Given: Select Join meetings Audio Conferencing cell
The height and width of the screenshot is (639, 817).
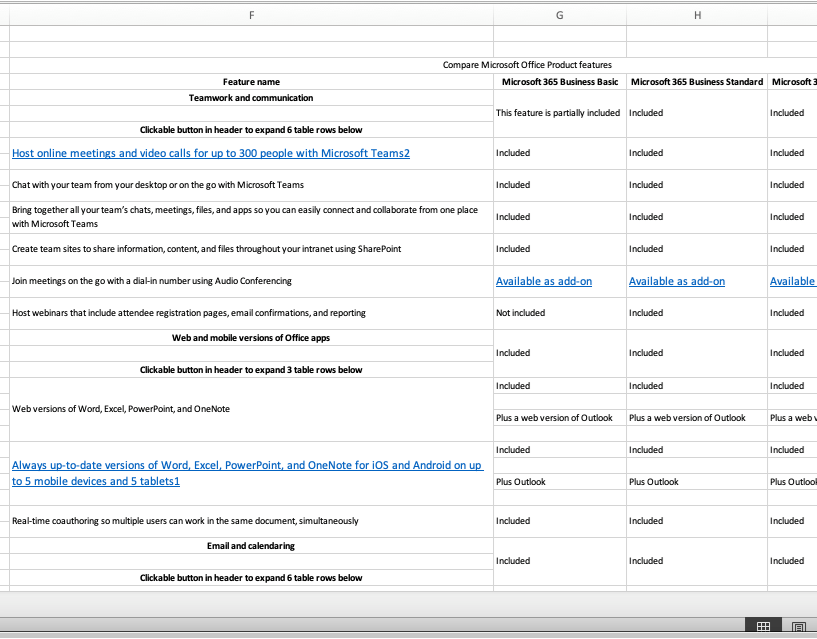Looking at the screenshot, I should pos(251,281).
